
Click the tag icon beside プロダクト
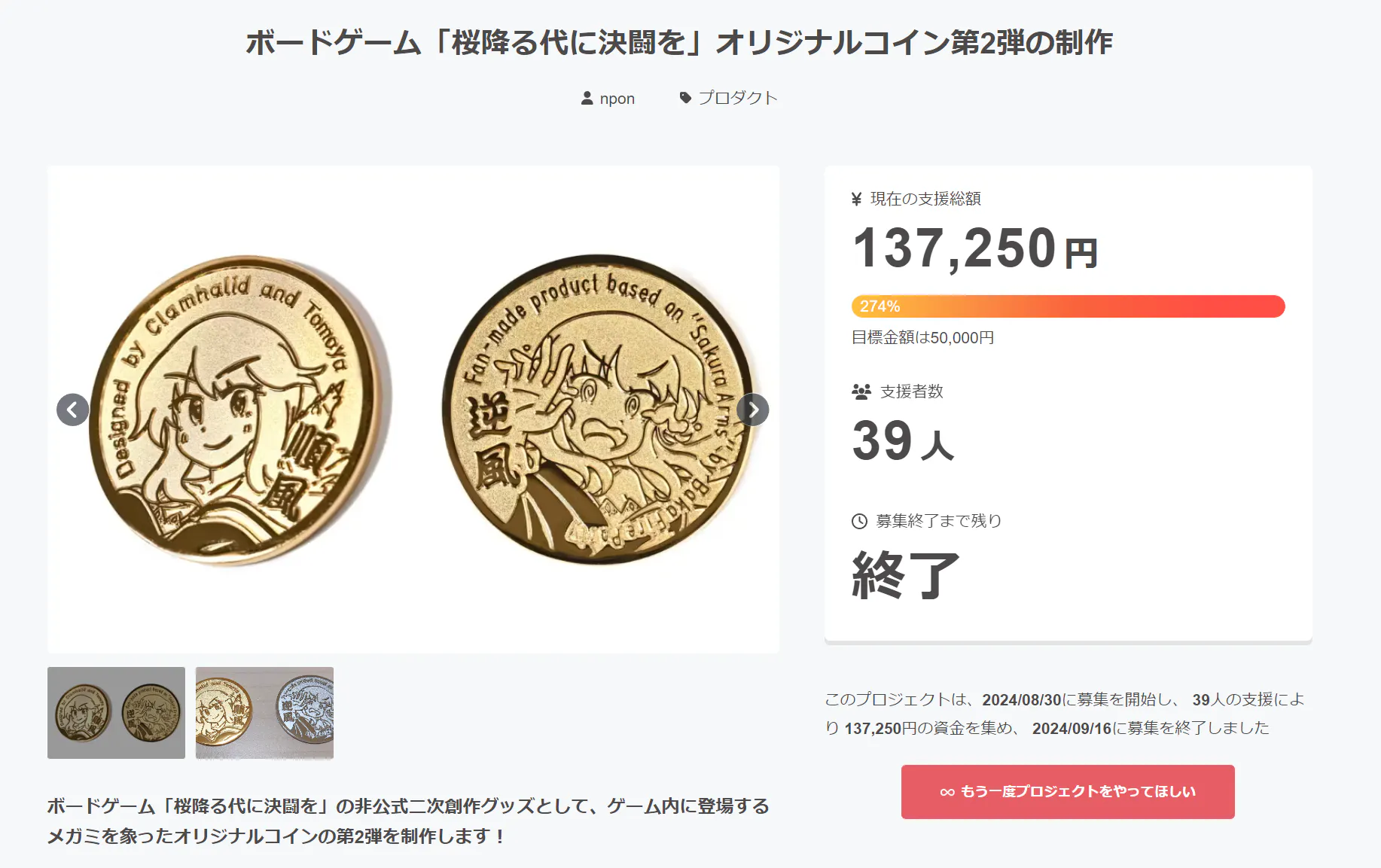(x=685, y=98)
